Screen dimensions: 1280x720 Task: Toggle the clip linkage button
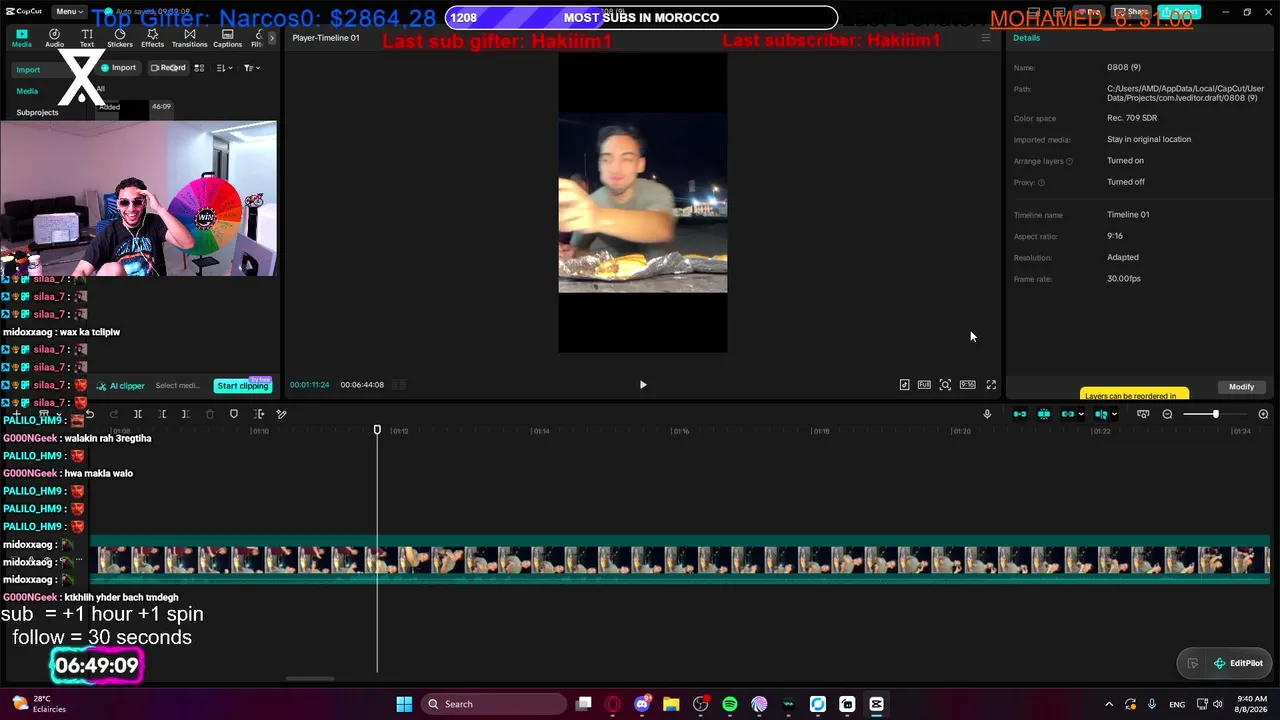point(1068,414)
